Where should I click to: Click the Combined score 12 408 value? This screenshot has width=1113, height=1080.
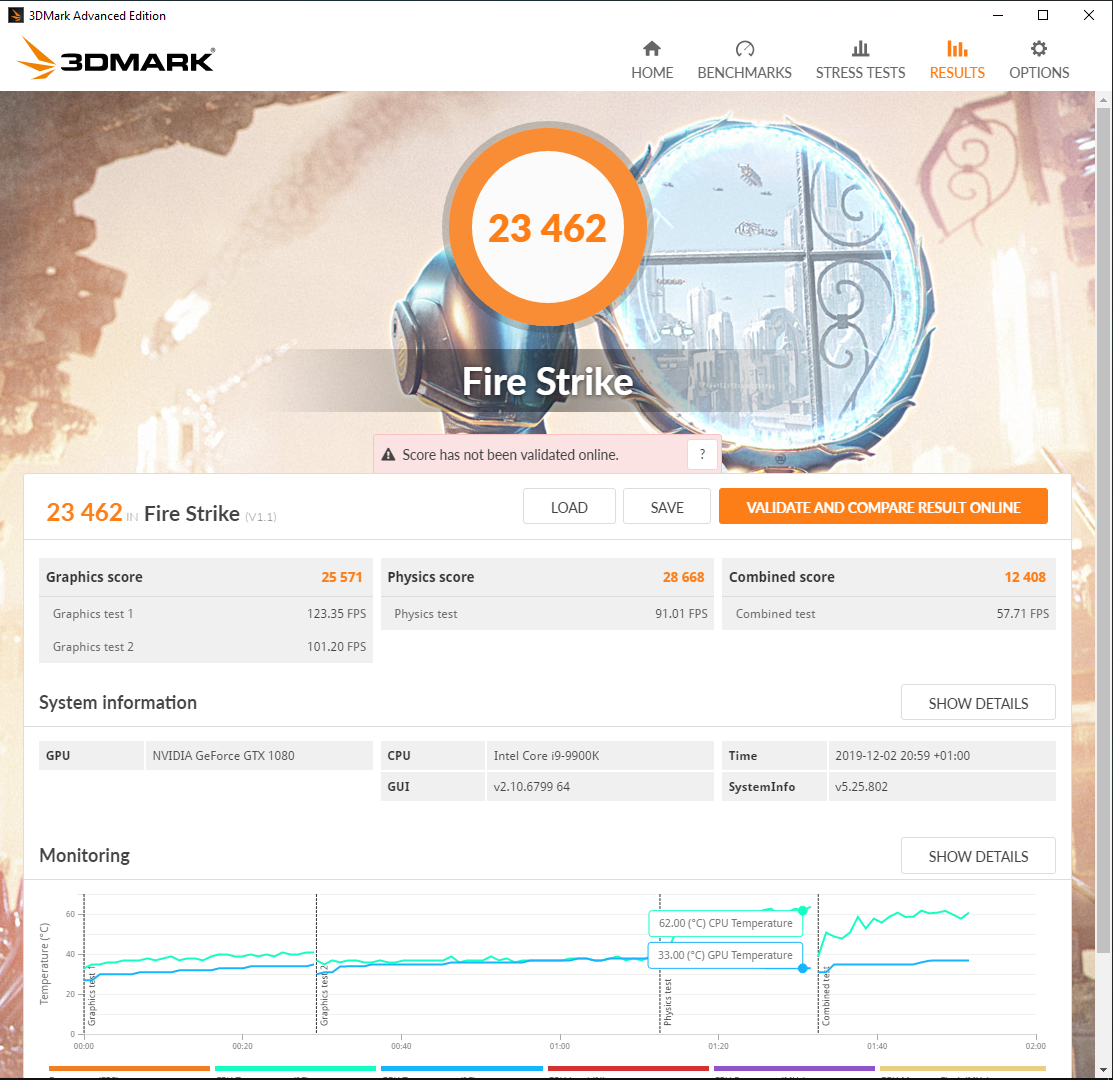(x=1025, y=577)
